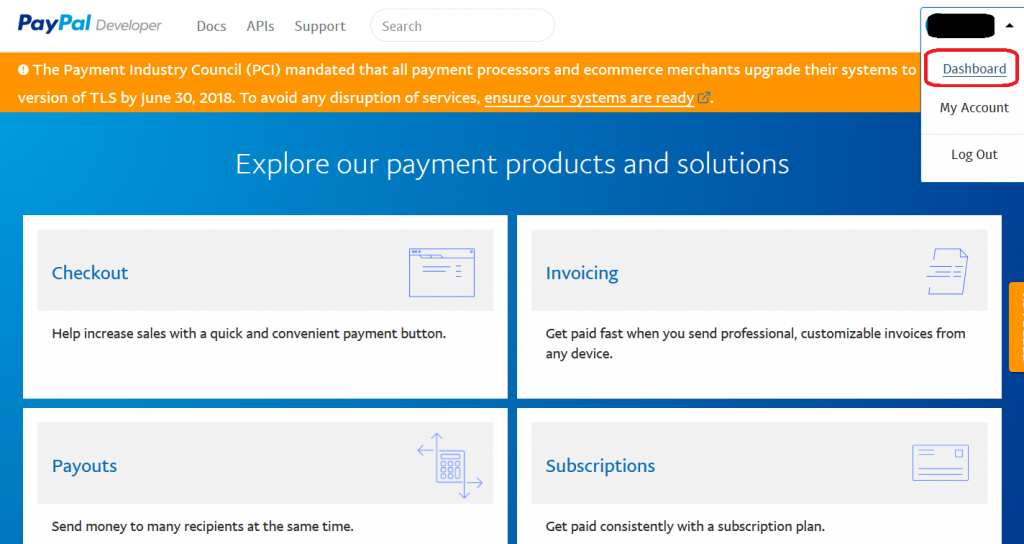This screenshot has width=1024, height=544.
Task: Open the Invoicing product link
Action: pyautogui.click(x=582, y=273)
